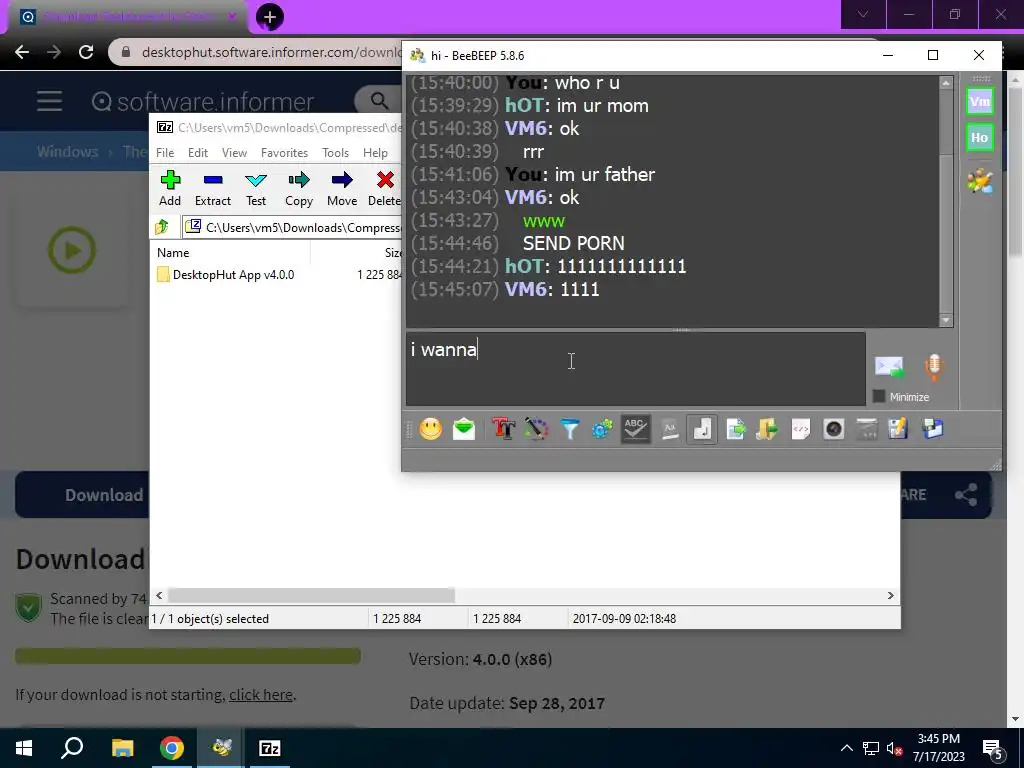This screenshot has height=768, width=1024.
Task: Send a folder using folder arrow icon
Action: (768, 429)
